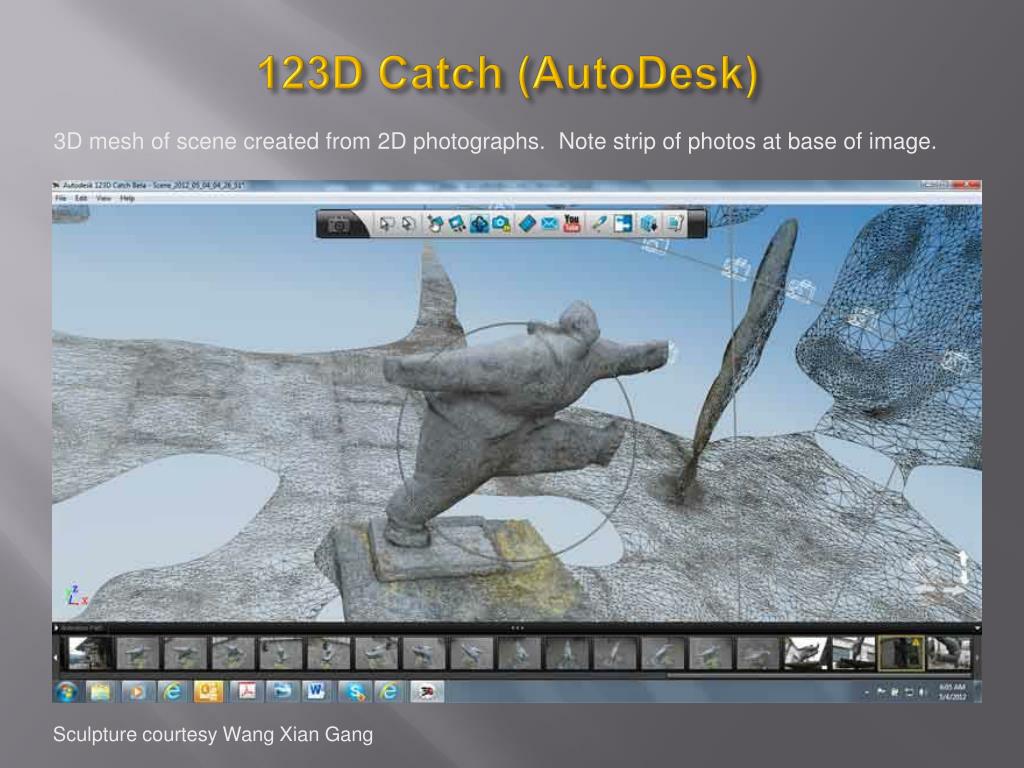Select the thumbnail with the yellow warning triangle
Screen dimensions: 1024x768
901,654
